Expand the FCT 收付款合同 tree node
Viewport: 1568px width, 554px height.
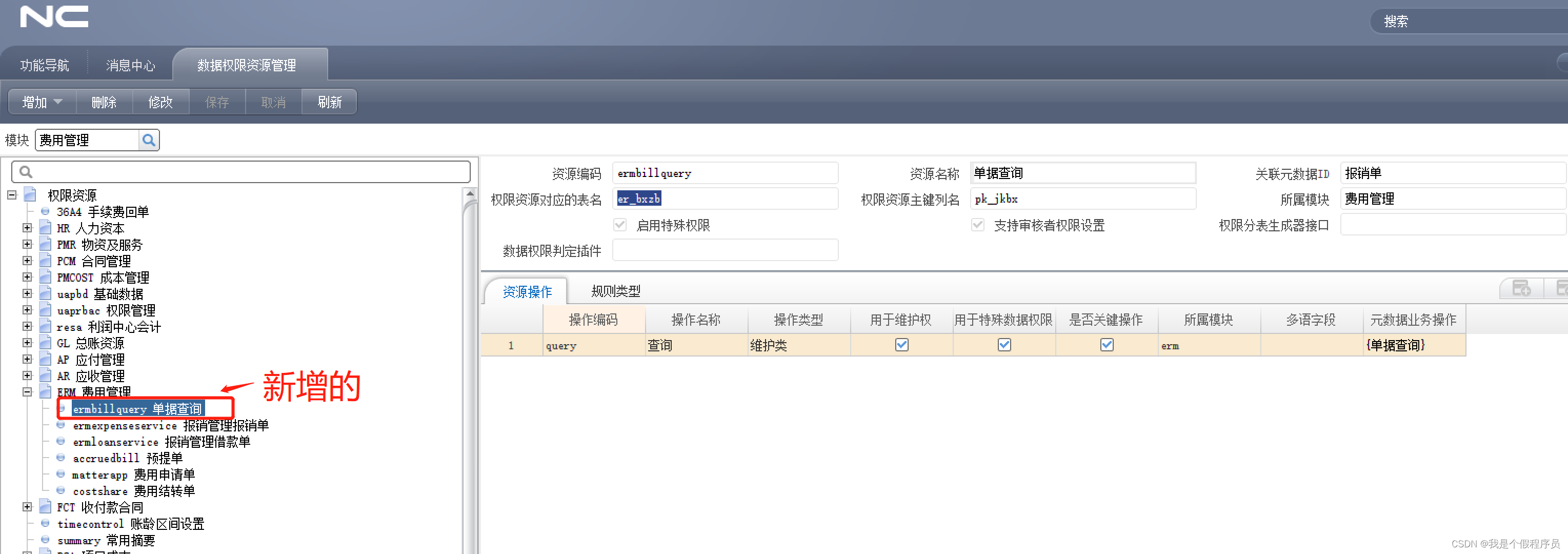click(x=27, y=506)
